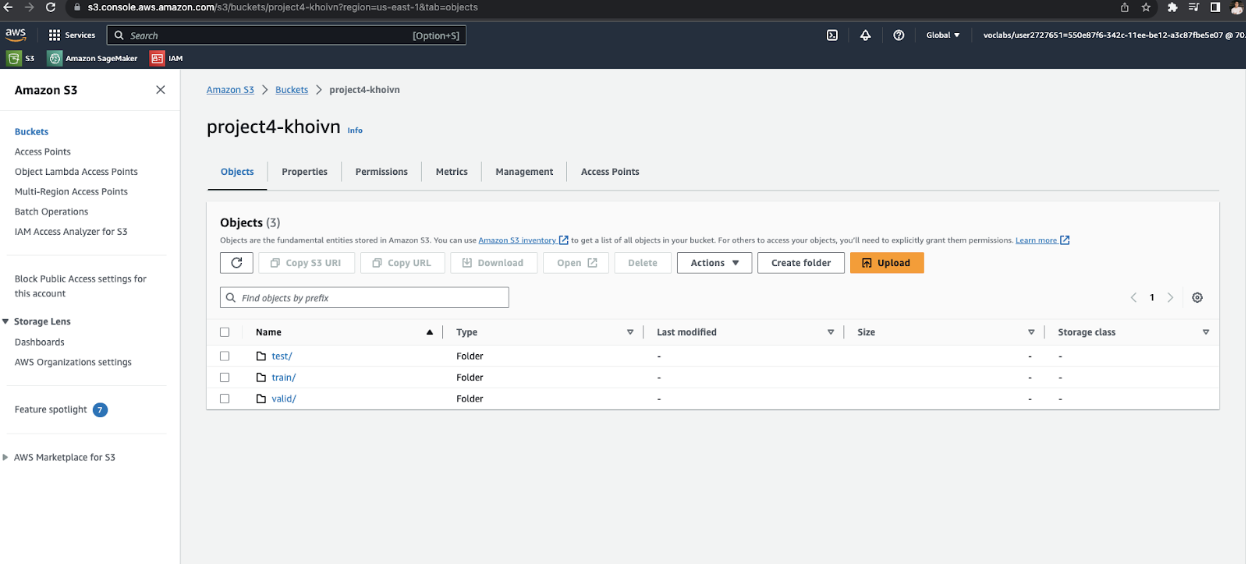This screenshot has width=1246, height=568.
Task: Refresh the objects list
Action: [236, 263]
